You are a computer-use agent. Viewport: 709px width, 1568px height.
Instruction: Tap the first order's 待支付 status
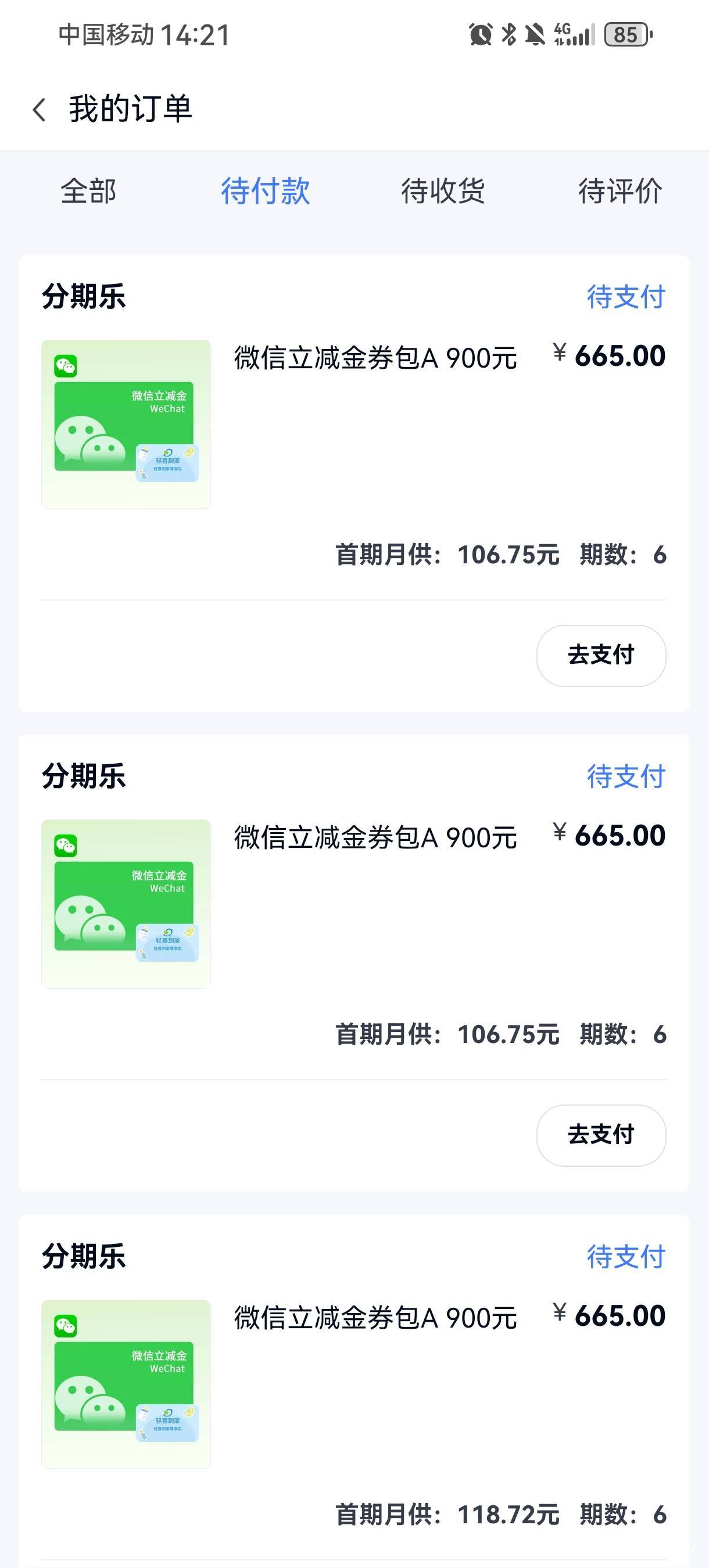click(626, 297)
